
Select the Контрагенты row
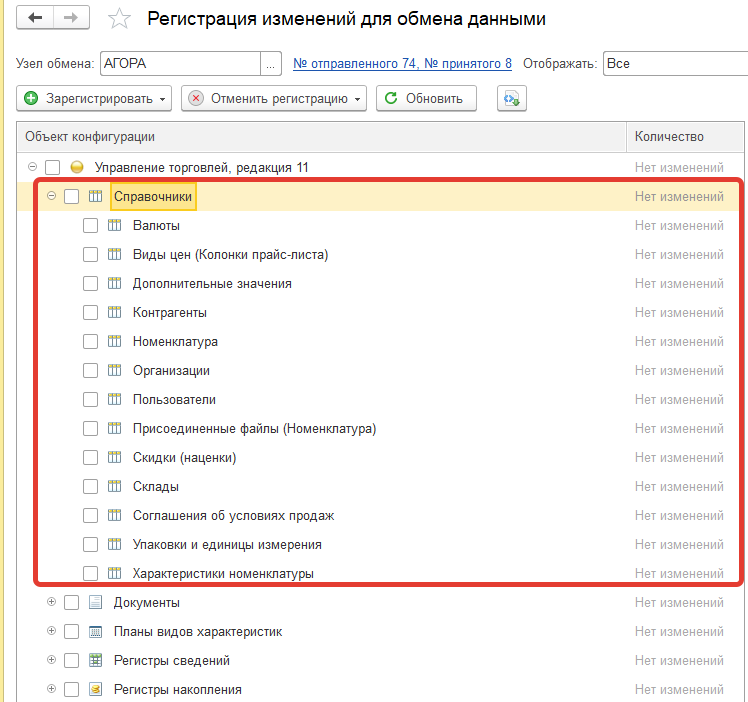170,313
